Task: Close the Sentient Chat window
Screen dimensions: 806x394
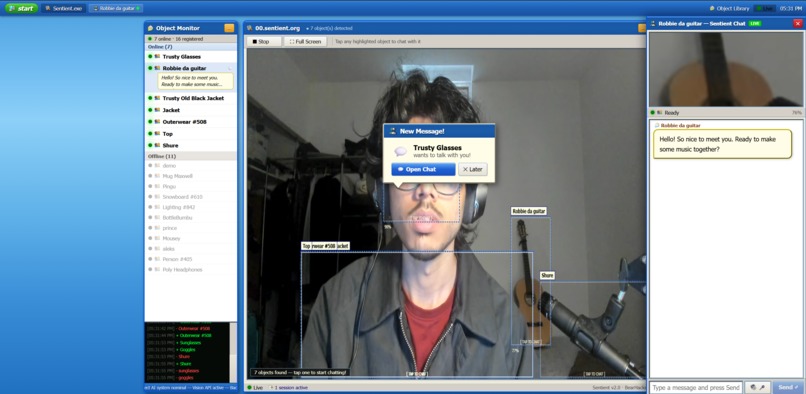Action: tap(797, 23)
